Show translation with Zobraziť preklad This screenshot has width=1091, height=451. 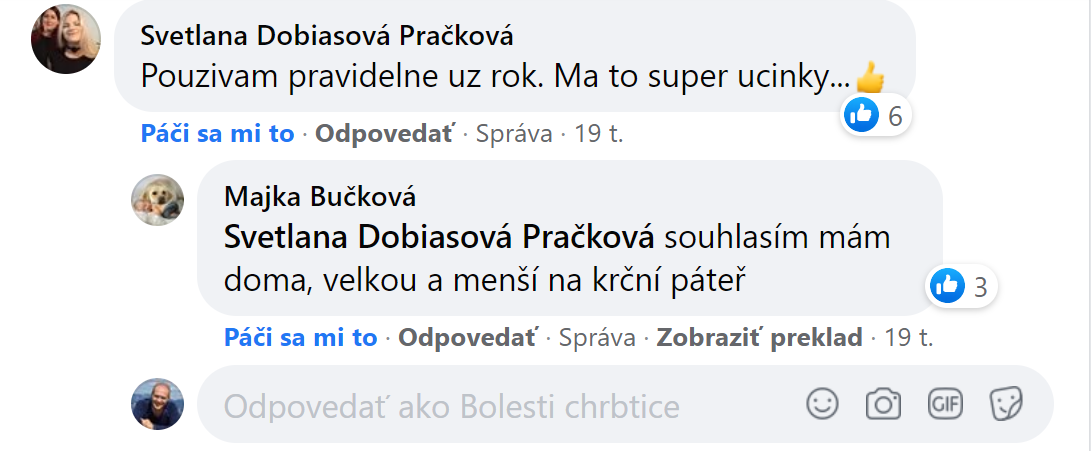tap(759, 338)
